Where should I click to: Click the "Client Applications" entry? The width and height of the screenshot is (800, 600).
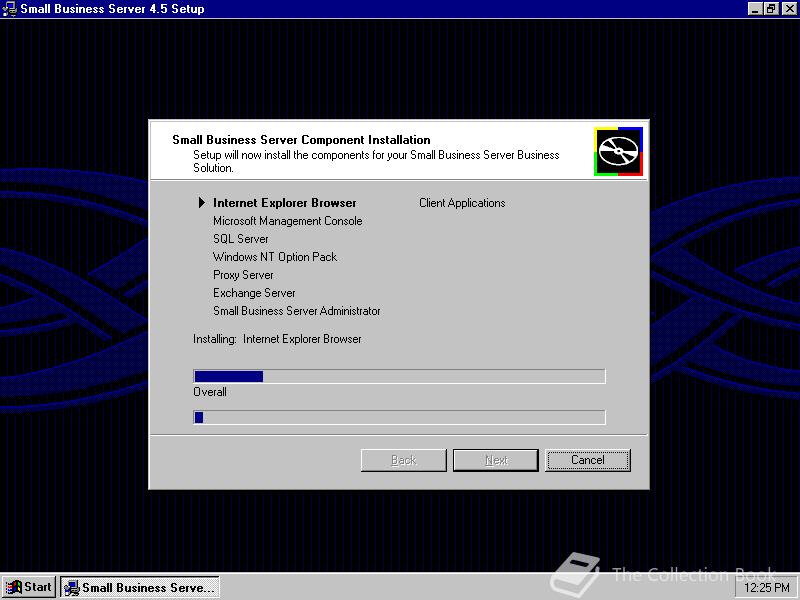(462, 203)
